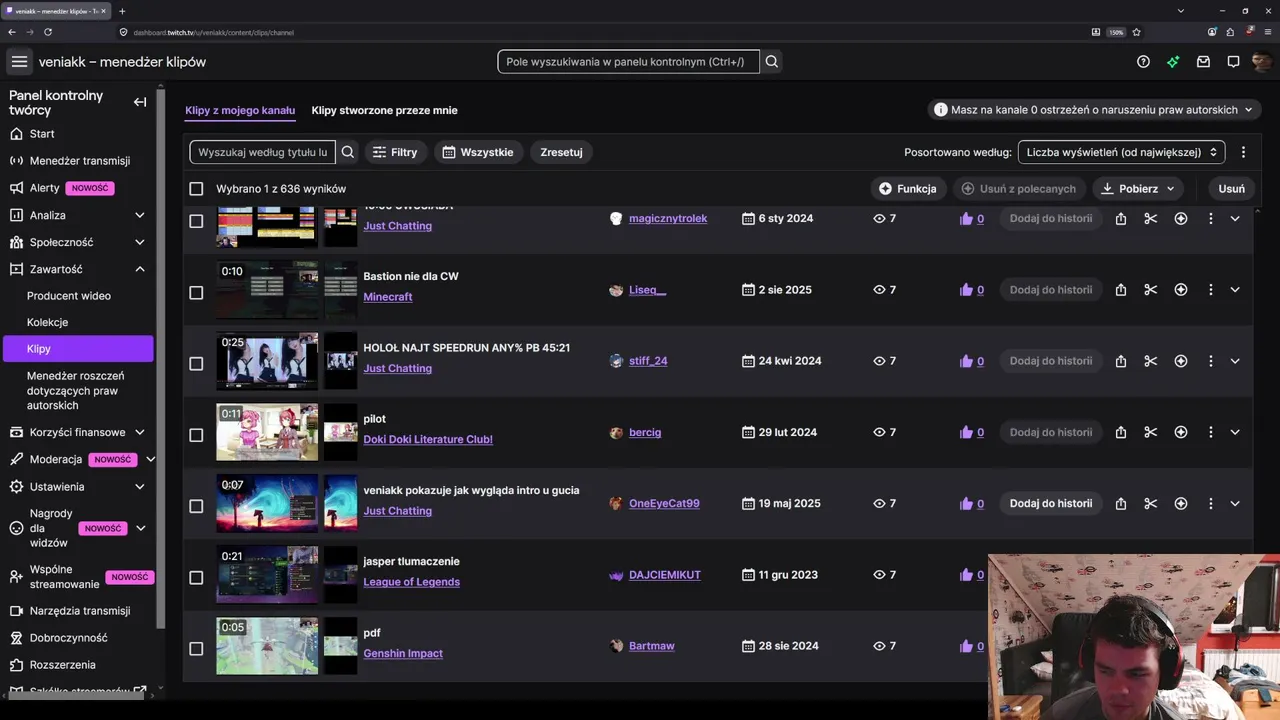This screenshot has height=720, width=1280.
Task: Open Kolekcje in the sidebar
Action: 47,323
